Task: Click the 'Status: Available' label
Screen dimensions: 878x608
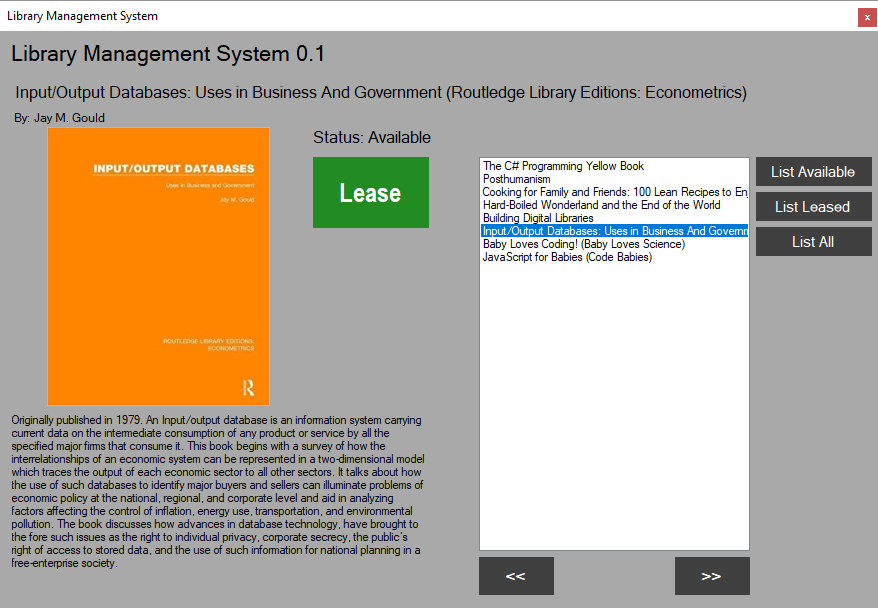Action: (x=372, y=137)
